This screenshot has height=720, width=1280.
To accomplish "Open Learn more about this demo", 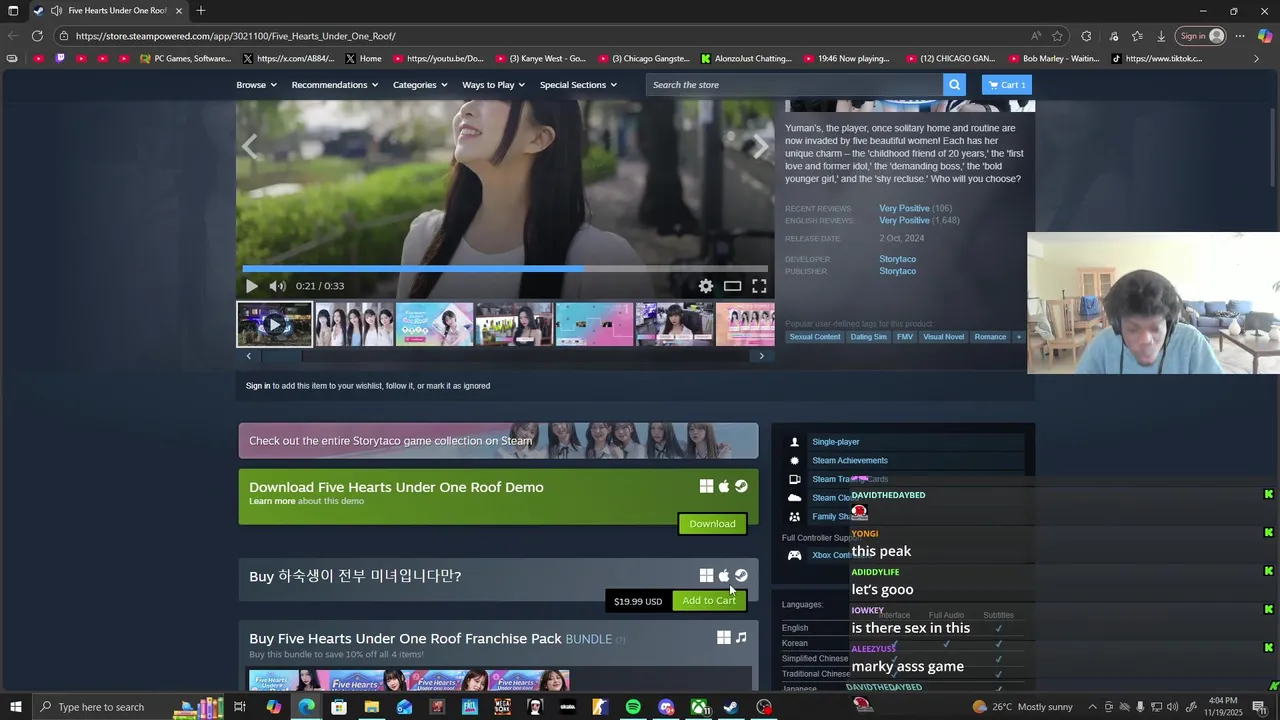I will pos(272,501).
